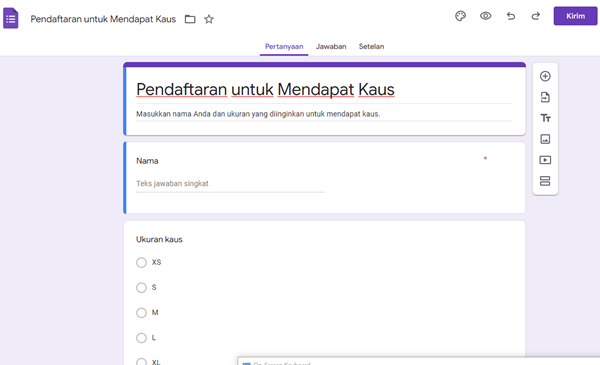Choose the S radio option
Viewport: 600px width, 365px height.
pyautogui.click(x=142, y=288)
